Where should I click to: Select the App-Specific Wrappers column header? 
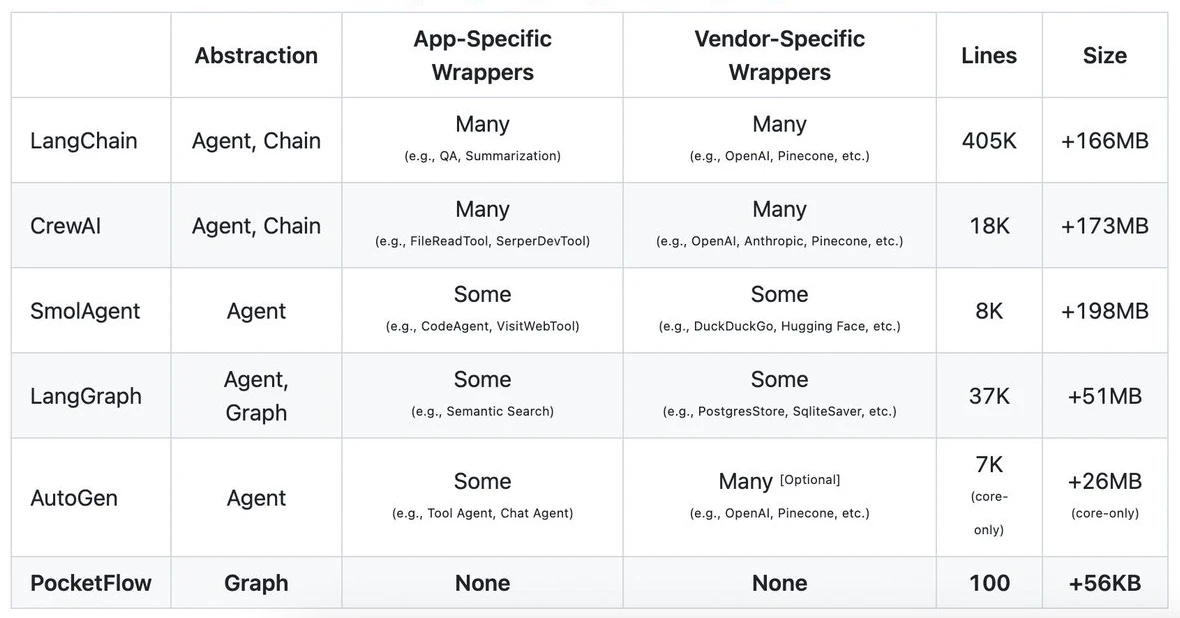482,56
